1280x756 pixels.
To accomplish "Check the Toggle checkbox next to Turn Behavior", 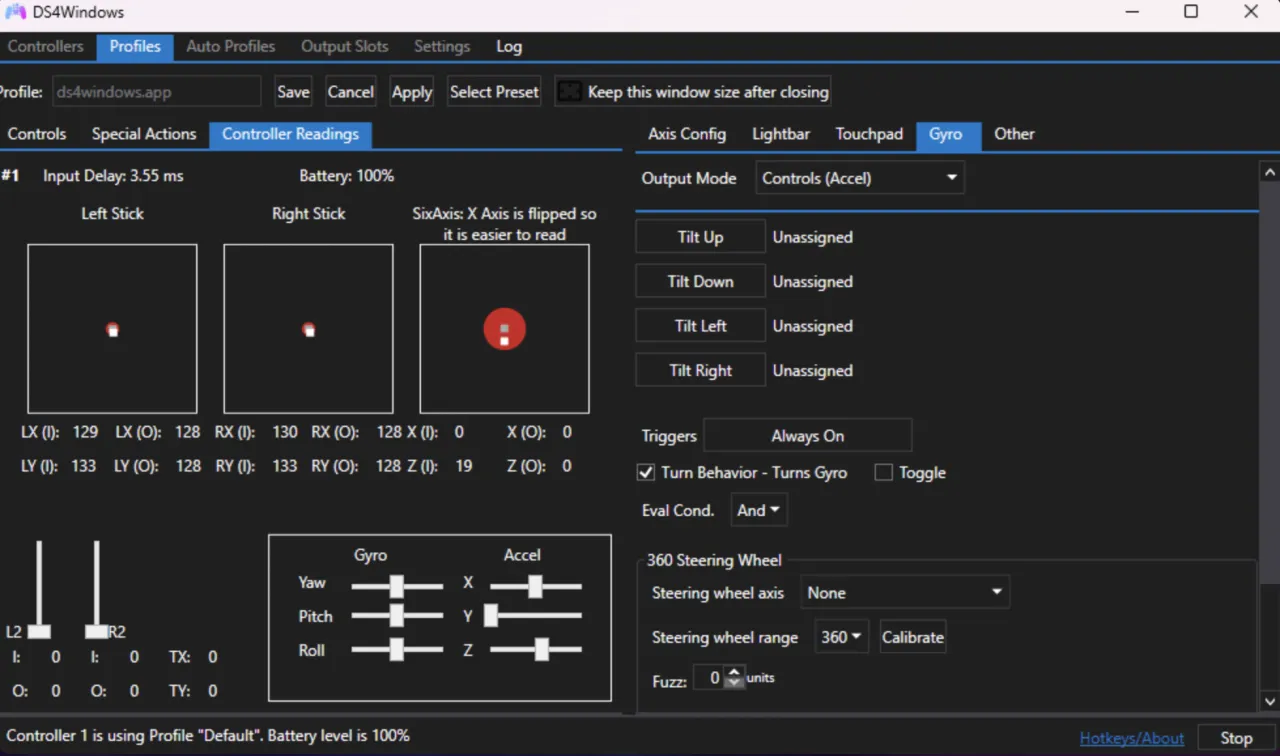I will tap(883, 472).
